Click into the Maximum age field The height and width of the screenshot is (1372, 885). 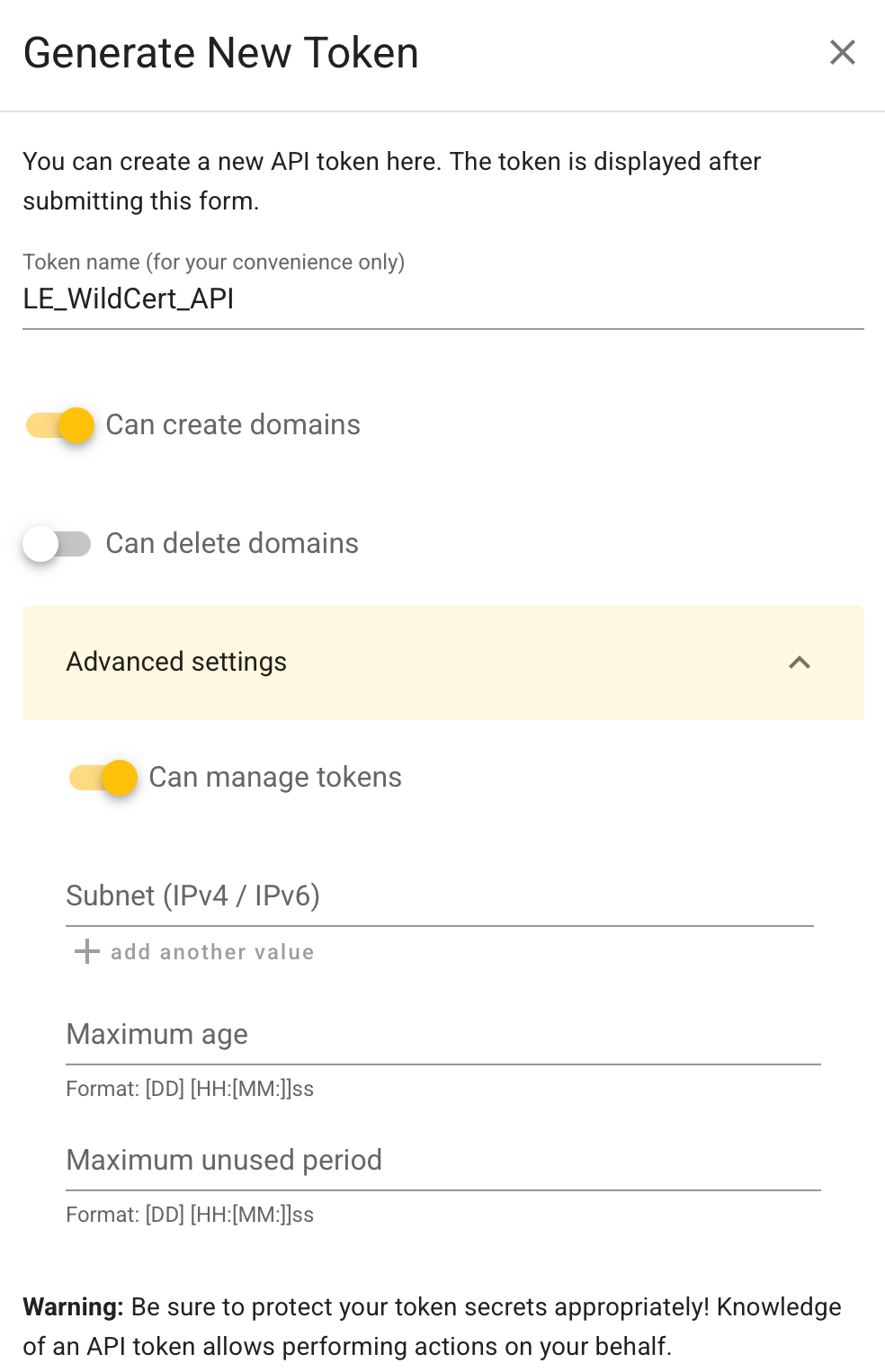click(442, 1035)
